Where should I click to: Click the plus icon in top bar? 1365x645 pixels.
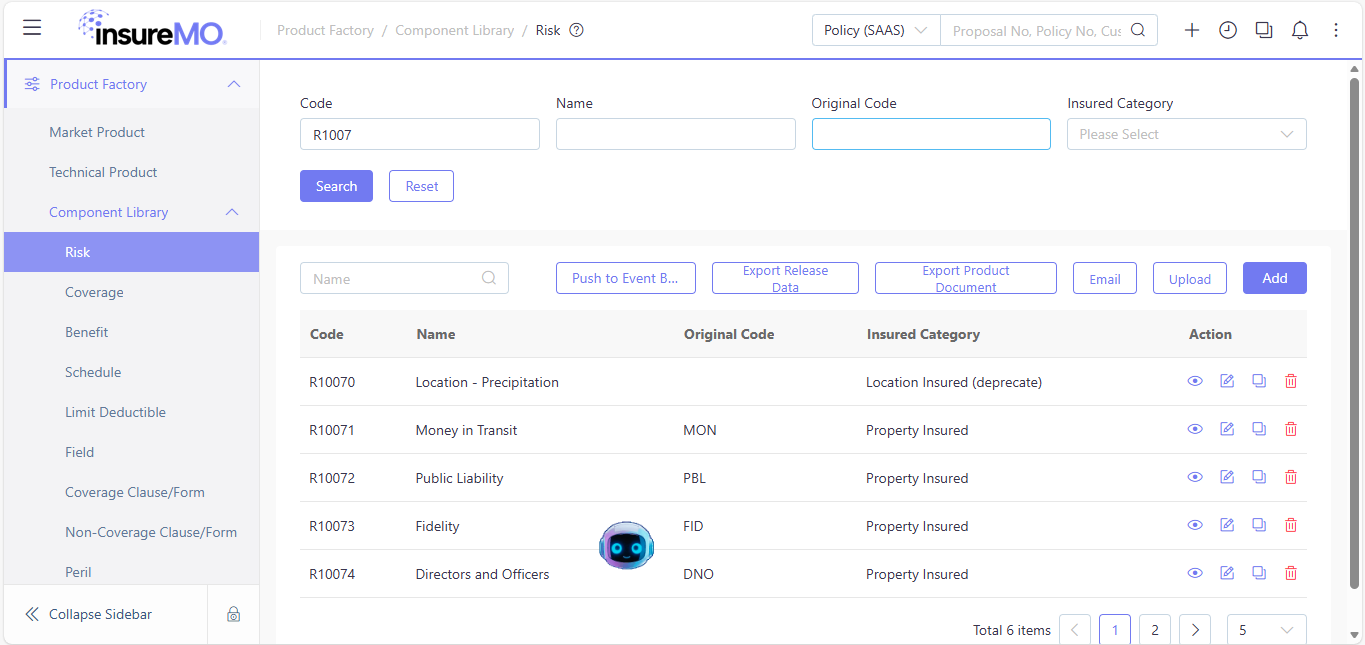(x=1192, y=30)
